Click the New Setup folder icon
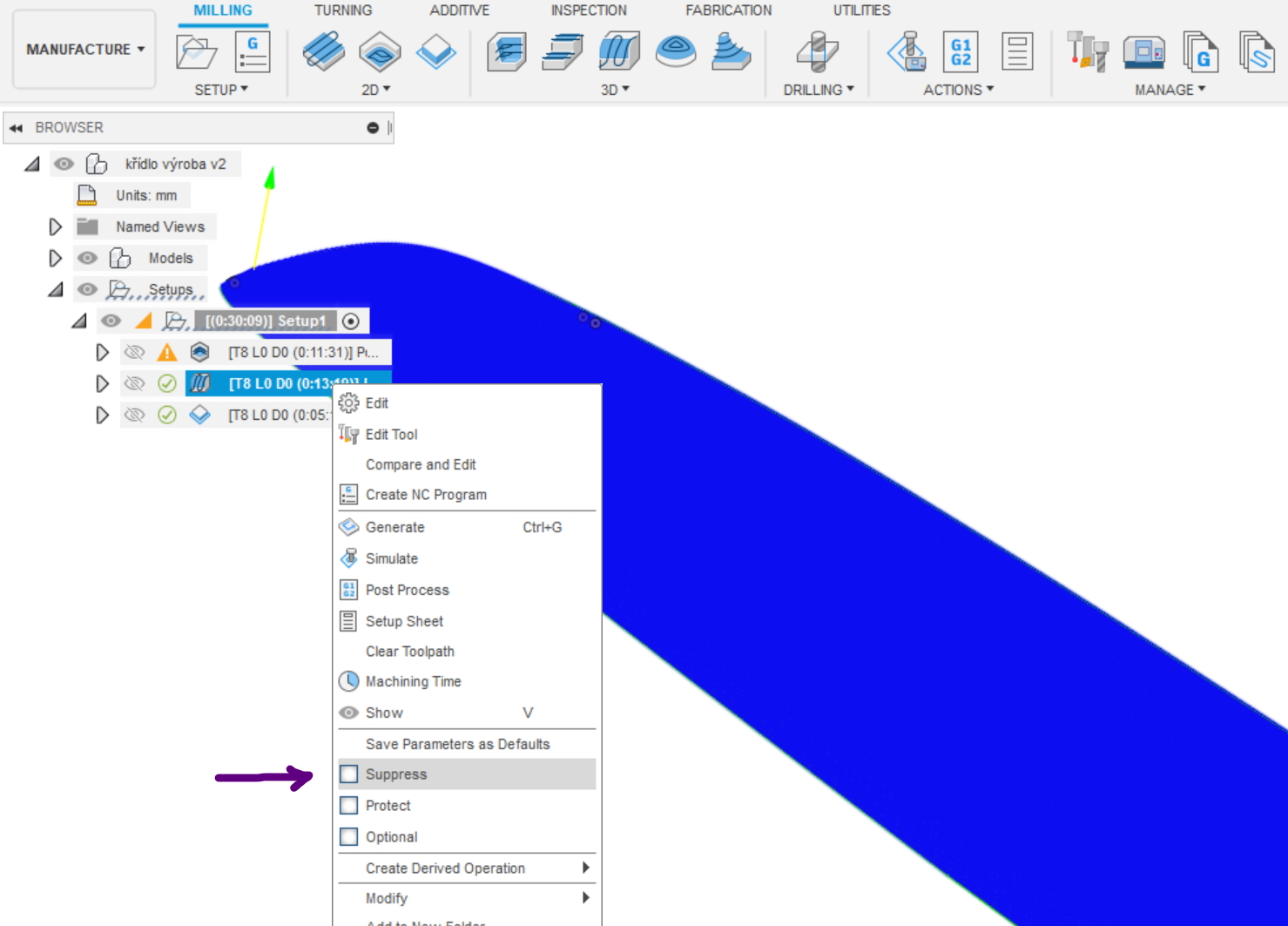Screen dimensions: 1288x926 [196, 52]
